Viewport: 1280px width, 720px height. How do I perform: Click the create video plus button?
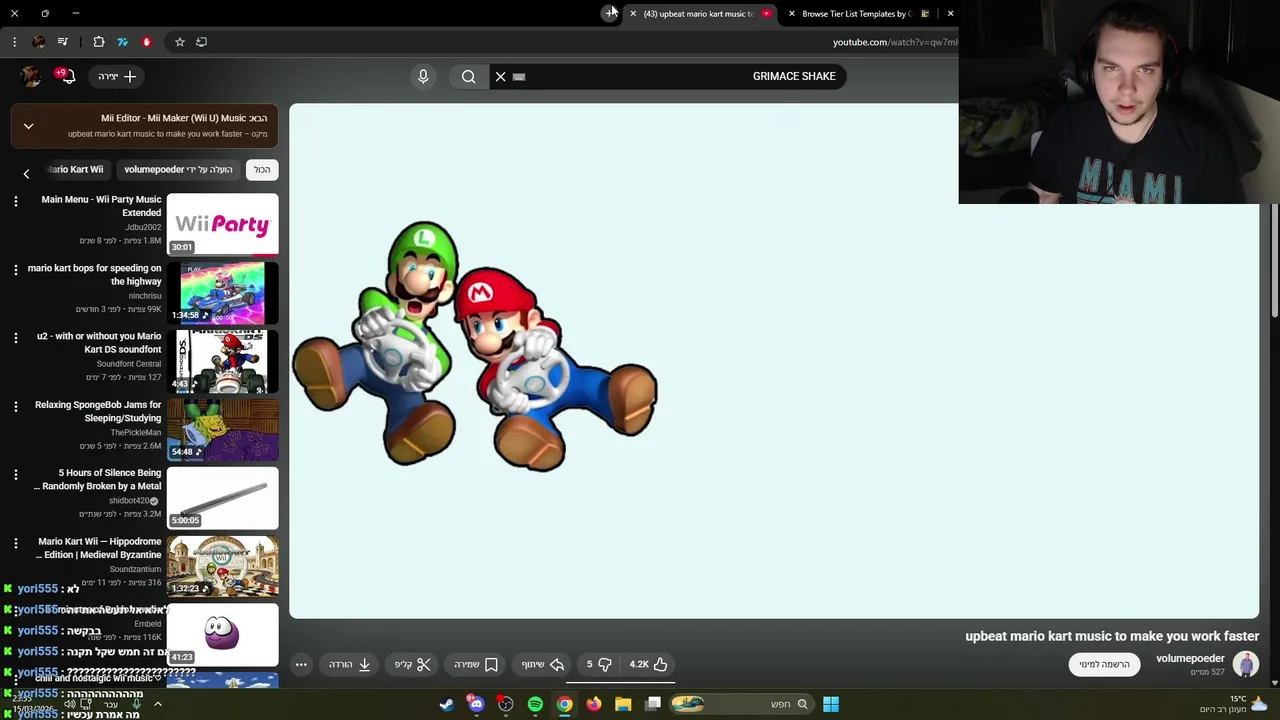pos(117,76)
